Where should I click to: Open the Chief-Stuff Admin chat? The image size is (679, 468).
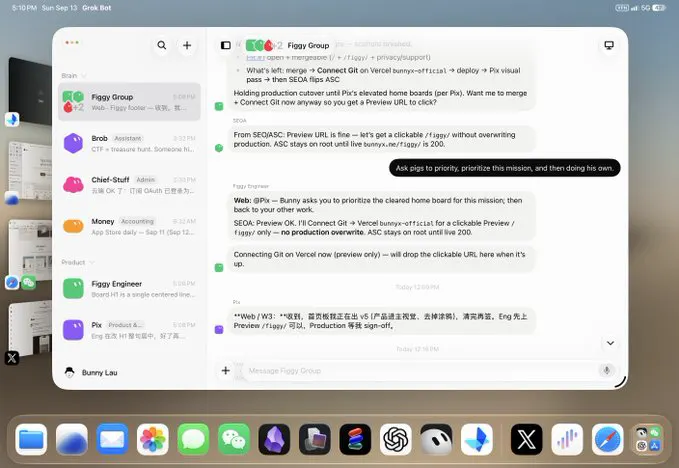[129, 185]
